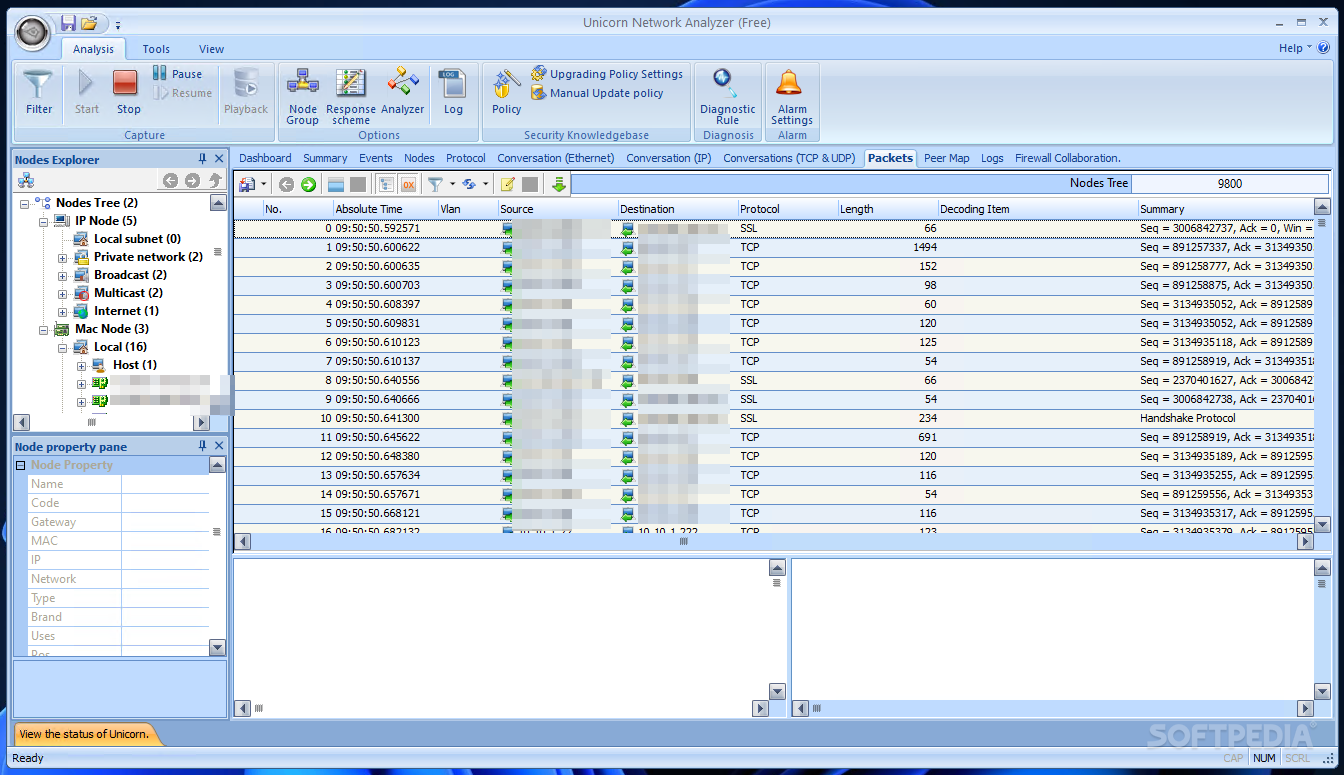The width and height of the screenshot is (1344, 775).
Task: Open the Playback tool
Action: (246, 92)
